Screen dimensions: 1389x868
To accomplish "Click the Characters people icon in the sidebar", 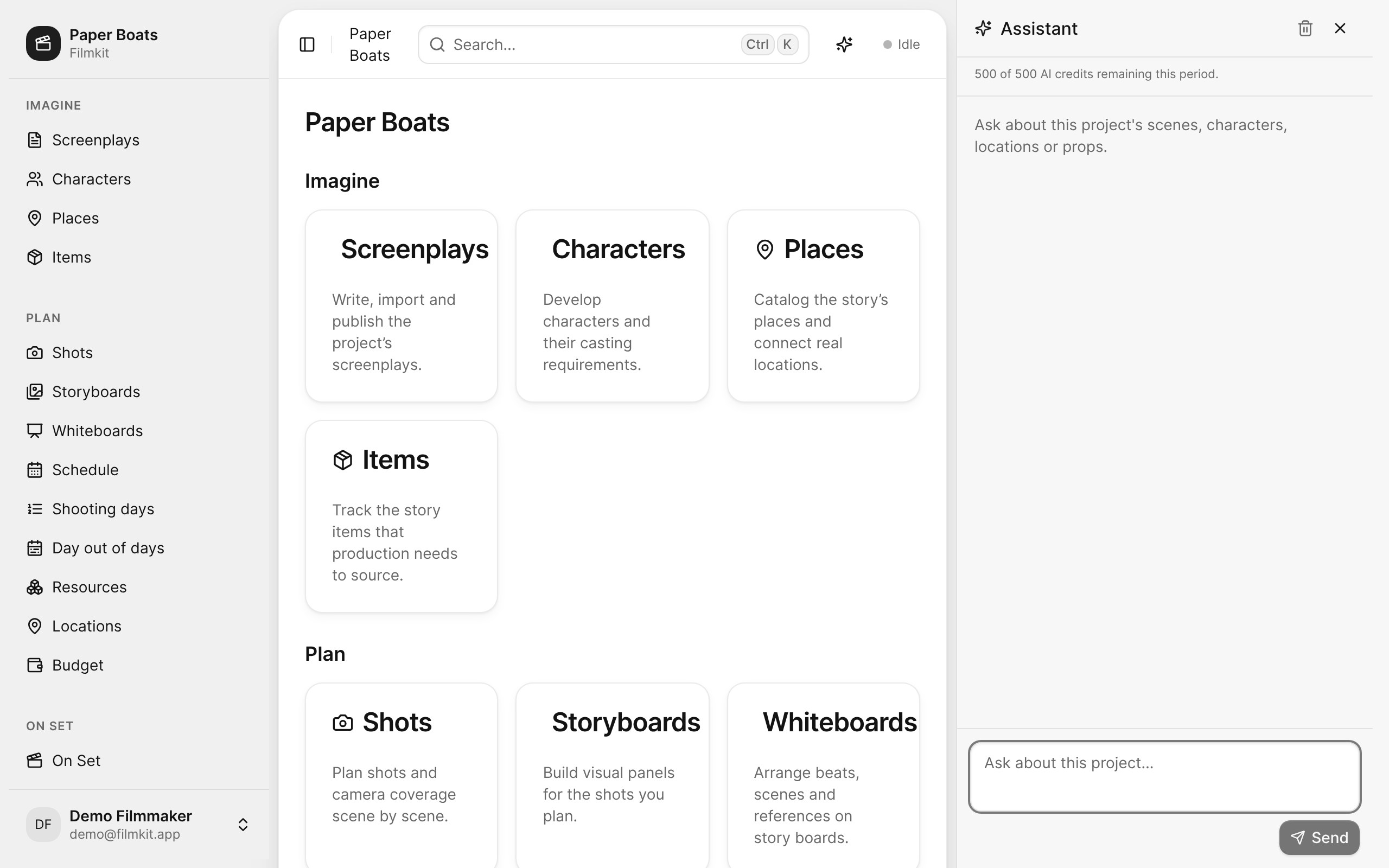I will click(34, 179).
